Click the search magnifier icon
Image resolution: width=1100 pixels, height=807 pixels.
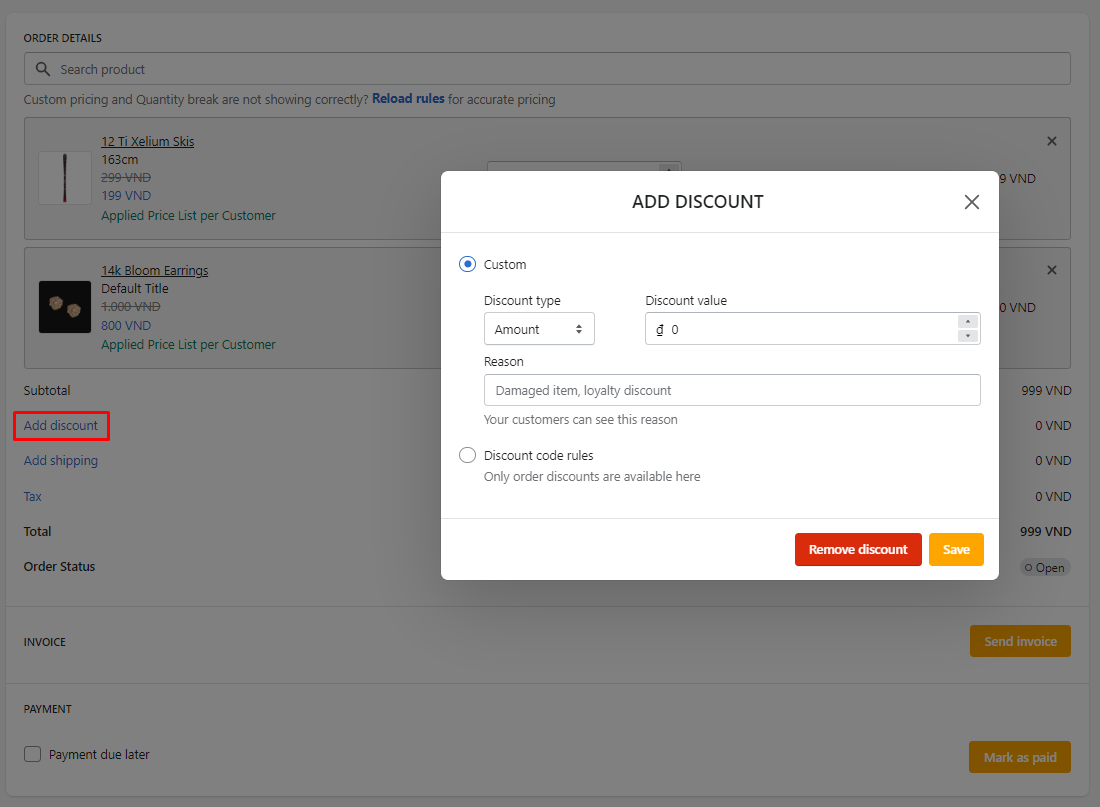[x=42, y=69]
